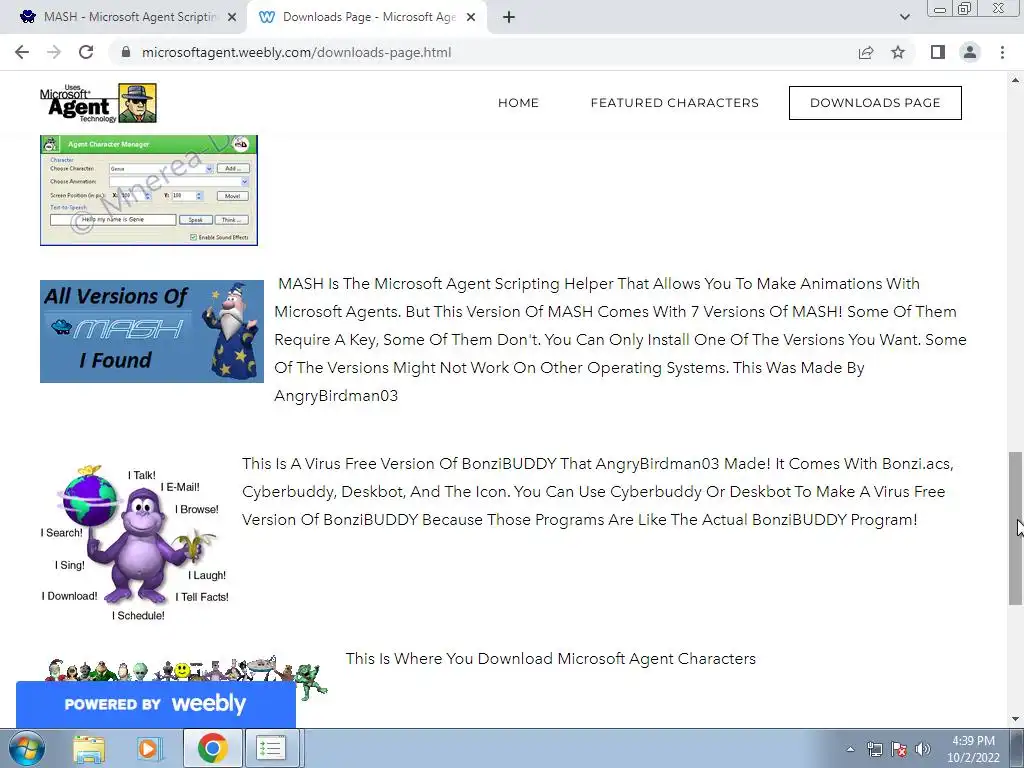
Task: Click the word AngryBirdman03 under MASH description
Action: point(336,396)
